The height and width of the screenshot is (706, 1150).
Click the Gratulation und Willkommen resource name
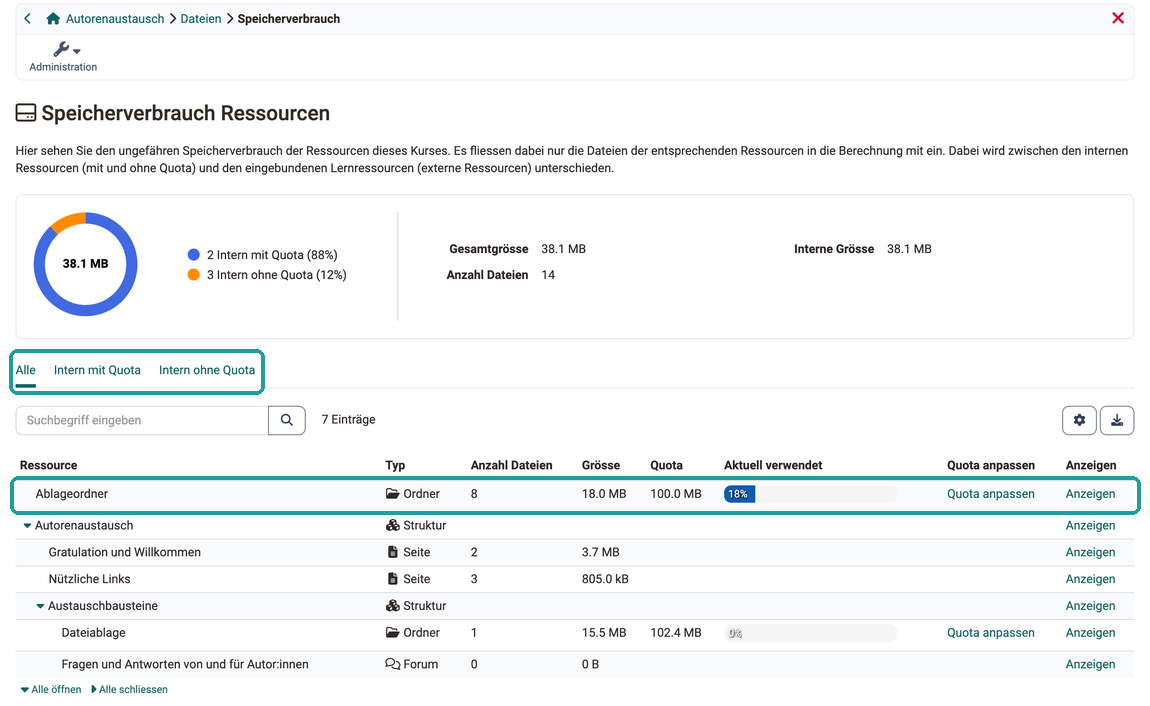[125, 552]
